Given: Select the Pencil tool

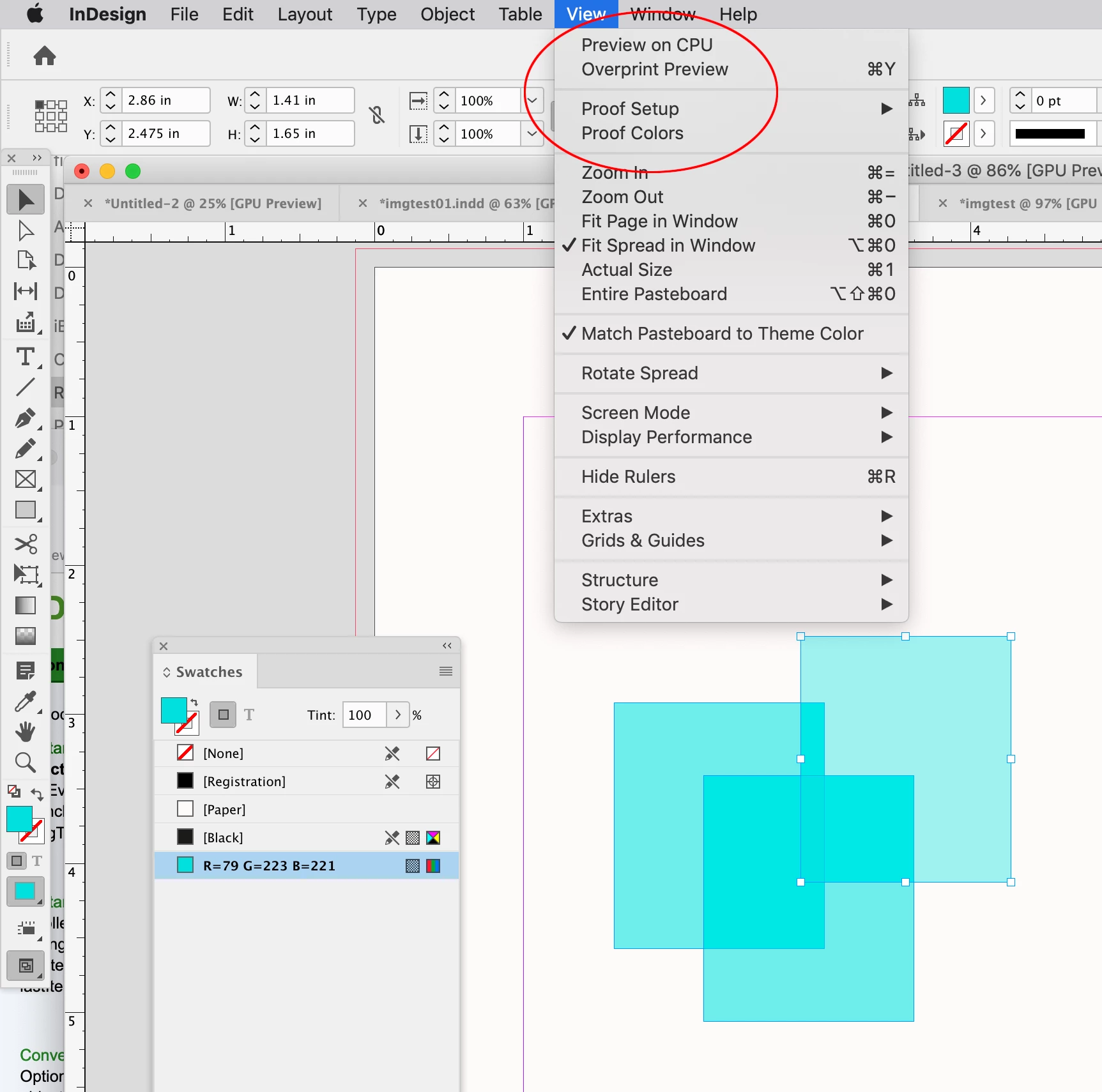Looking at the screenshot, I should tap(26, 449).
